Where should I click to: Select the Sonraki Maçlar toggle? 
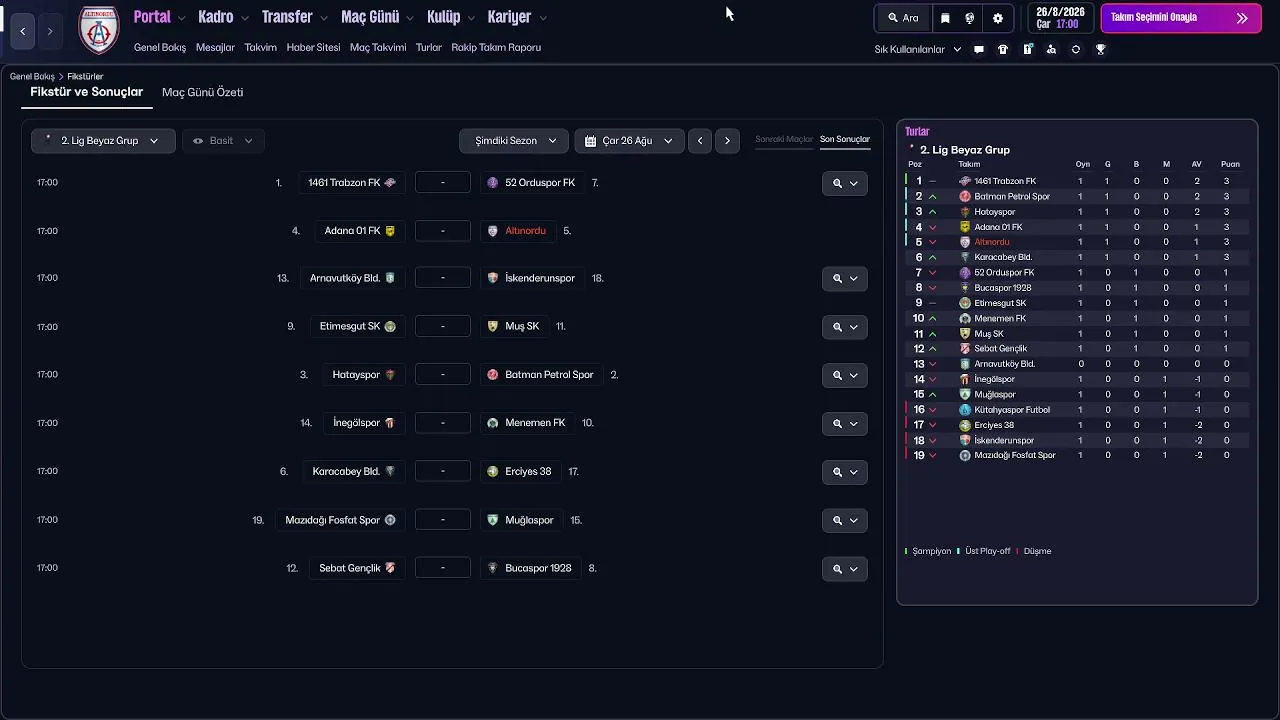[x=784, y=139]
